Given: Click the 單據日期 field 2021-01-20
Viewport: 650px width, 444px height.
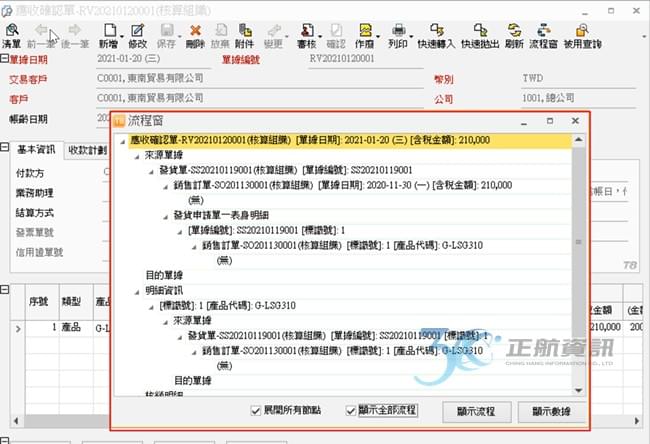Looking at the screenshot, I should click(x=153, y=59).
